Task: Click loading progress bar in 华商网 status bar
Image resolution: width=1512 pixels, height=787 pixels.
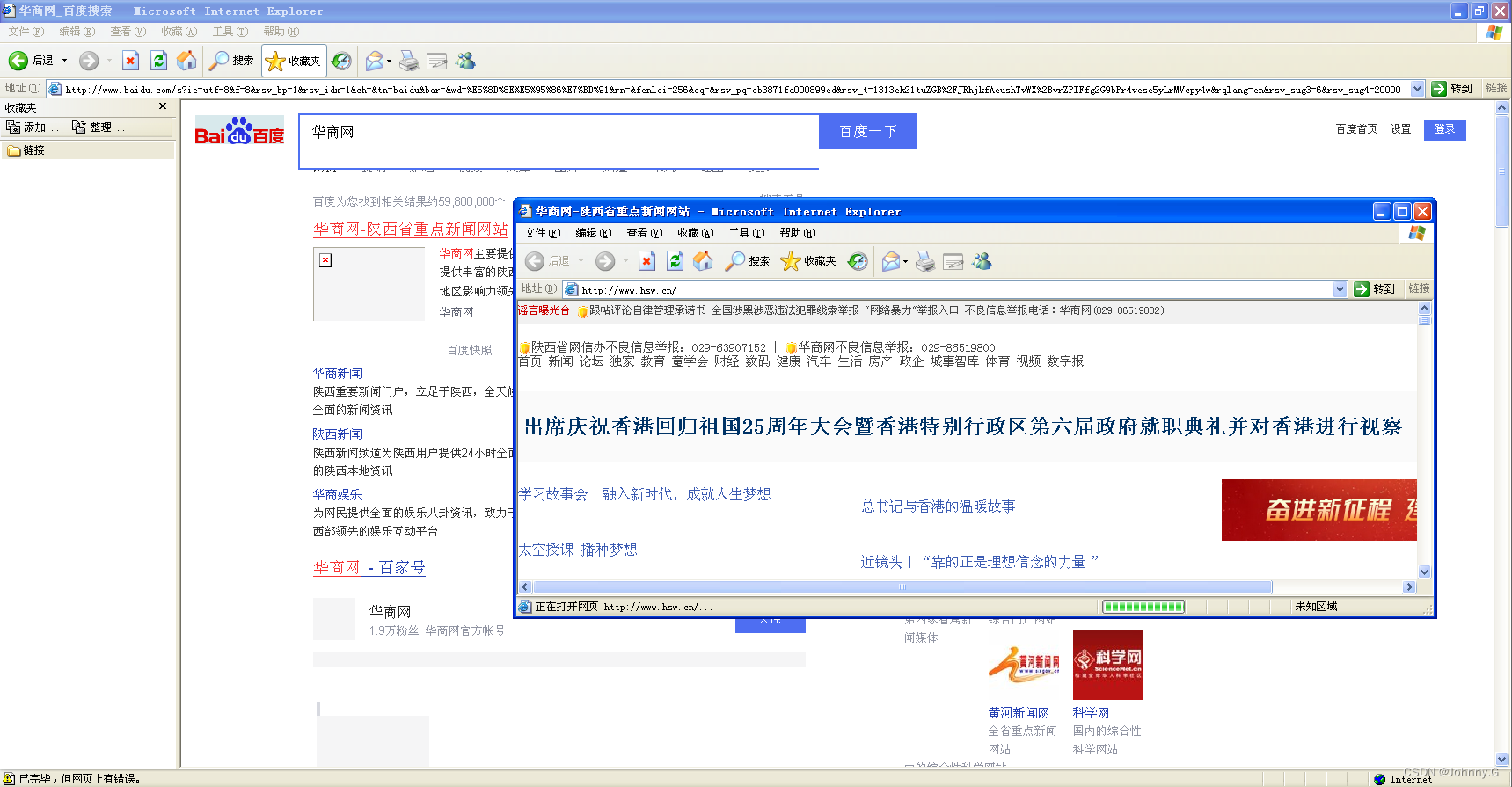Action: click(1143, 607)
